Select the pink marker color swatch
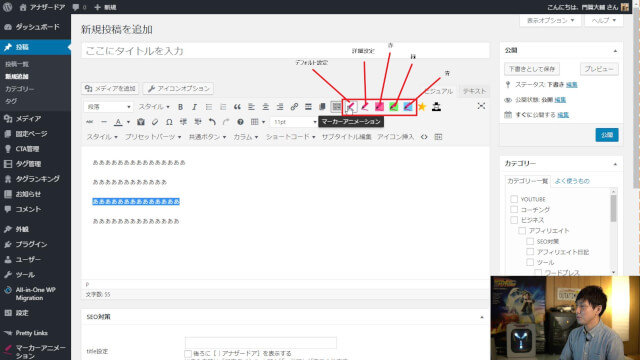The height and width of the screenshot is (360, 640). [379, 107]
